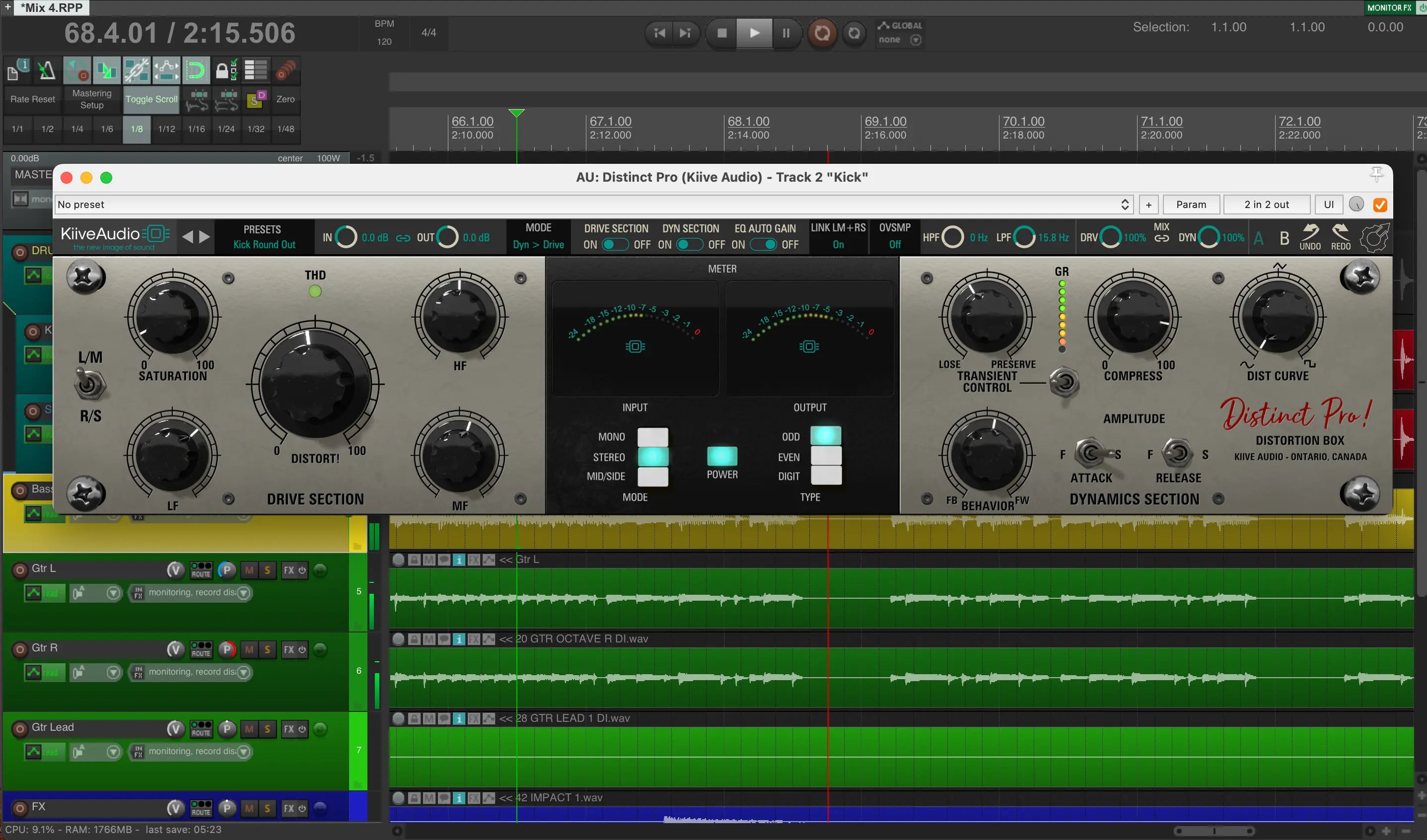Screen dimensions: 1427x840
Task: Click the Mastering Setup button
Action: tap(92, 99)
